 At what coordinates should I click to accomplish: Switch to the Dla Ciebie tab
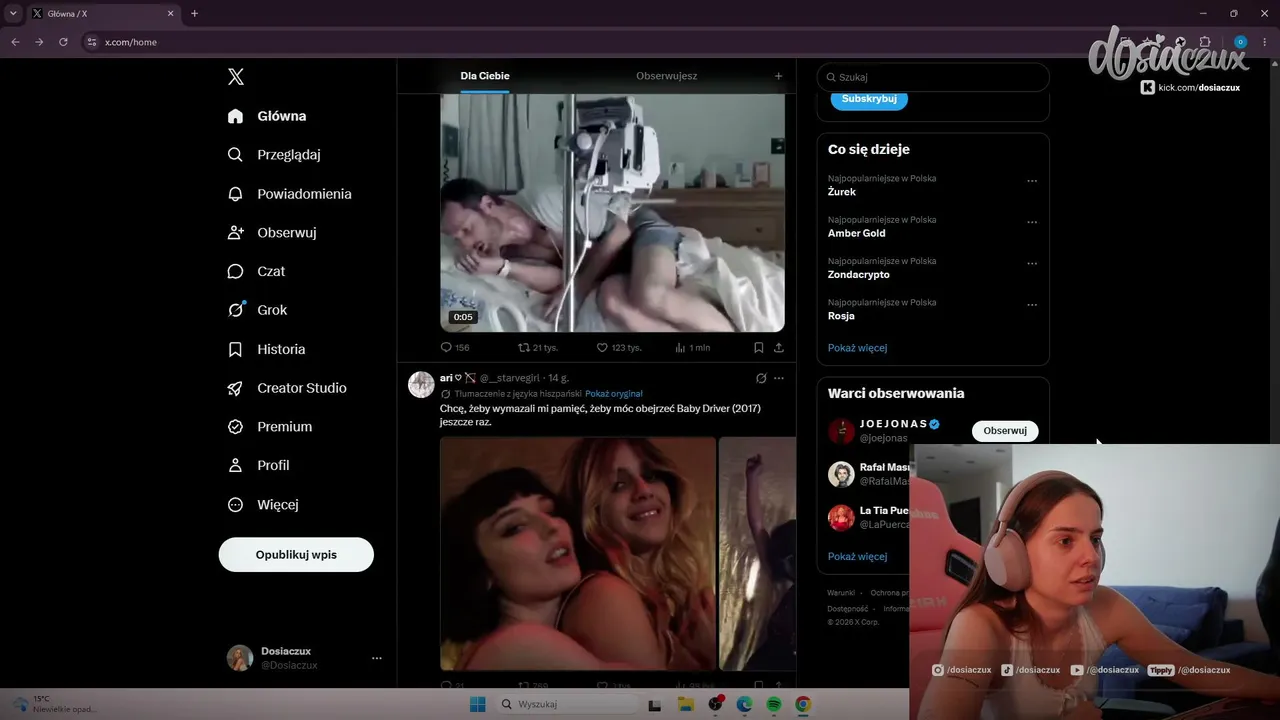pos(485,76)
